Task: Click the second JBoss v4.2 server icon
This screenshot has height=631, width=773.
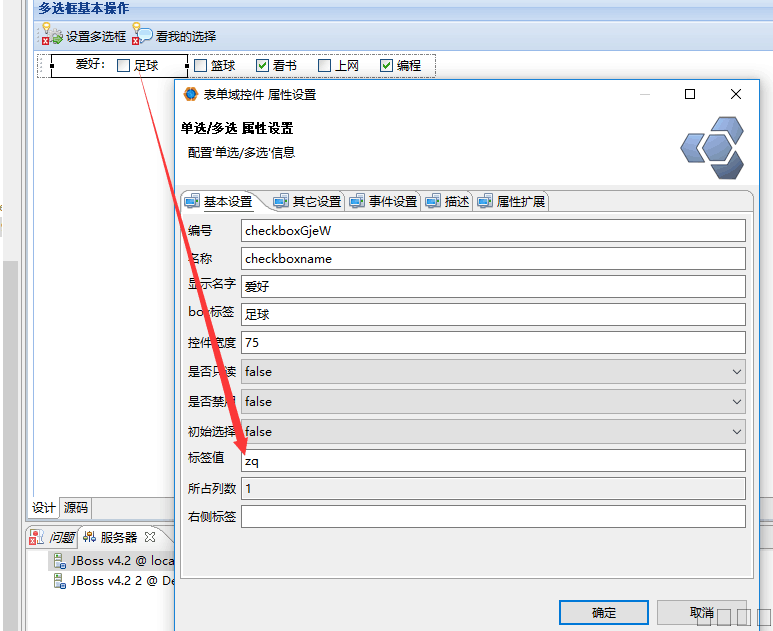Action: 60,580
